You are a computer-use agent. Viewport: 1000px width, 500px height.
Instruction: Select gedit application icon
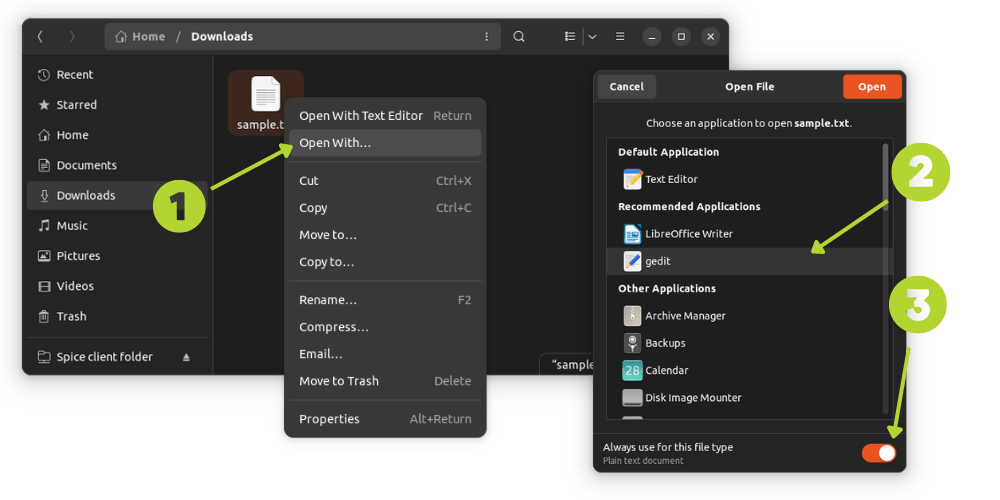[x=632, y=261]
